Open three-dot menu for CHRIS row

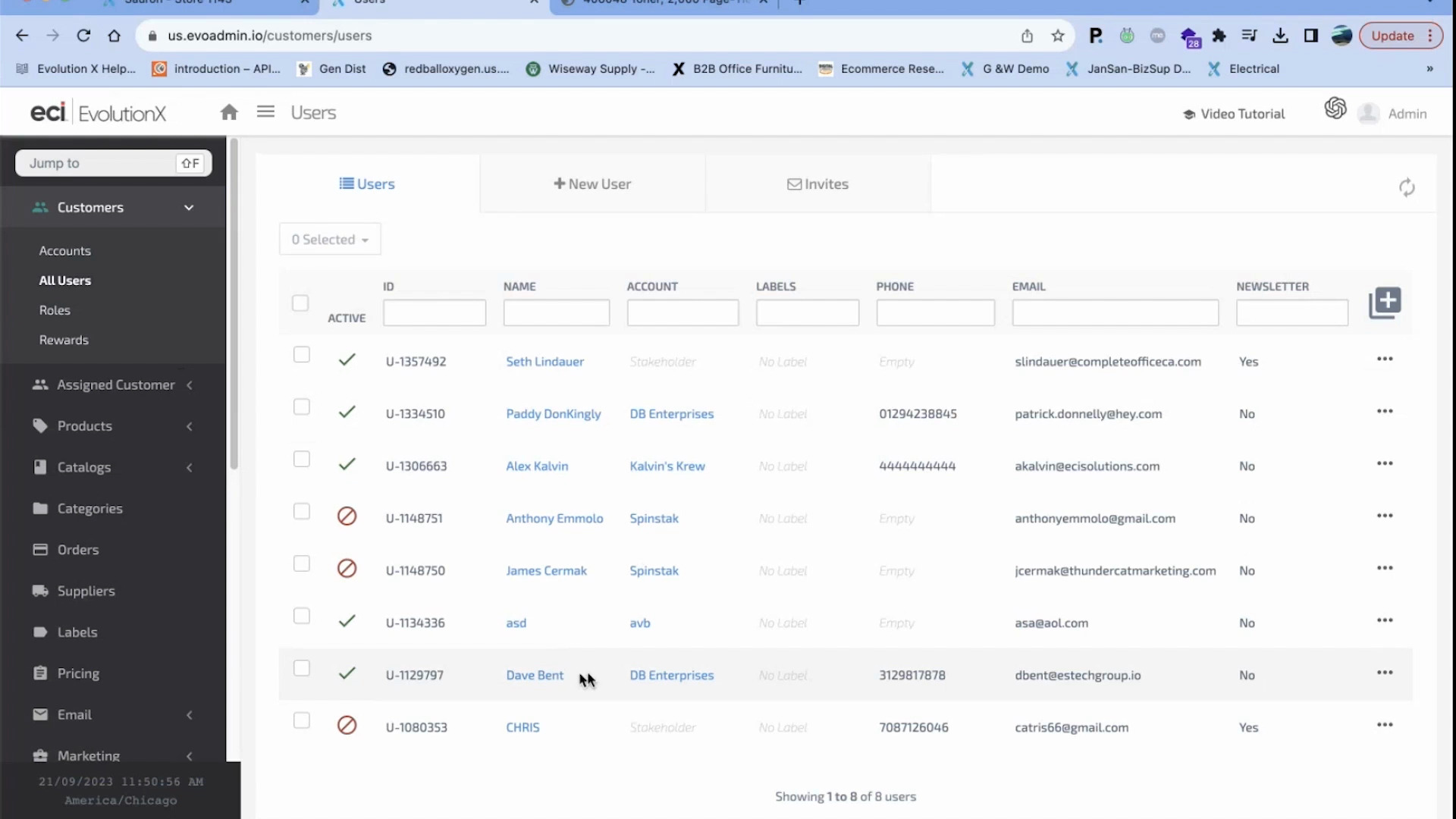point(1385,725)
